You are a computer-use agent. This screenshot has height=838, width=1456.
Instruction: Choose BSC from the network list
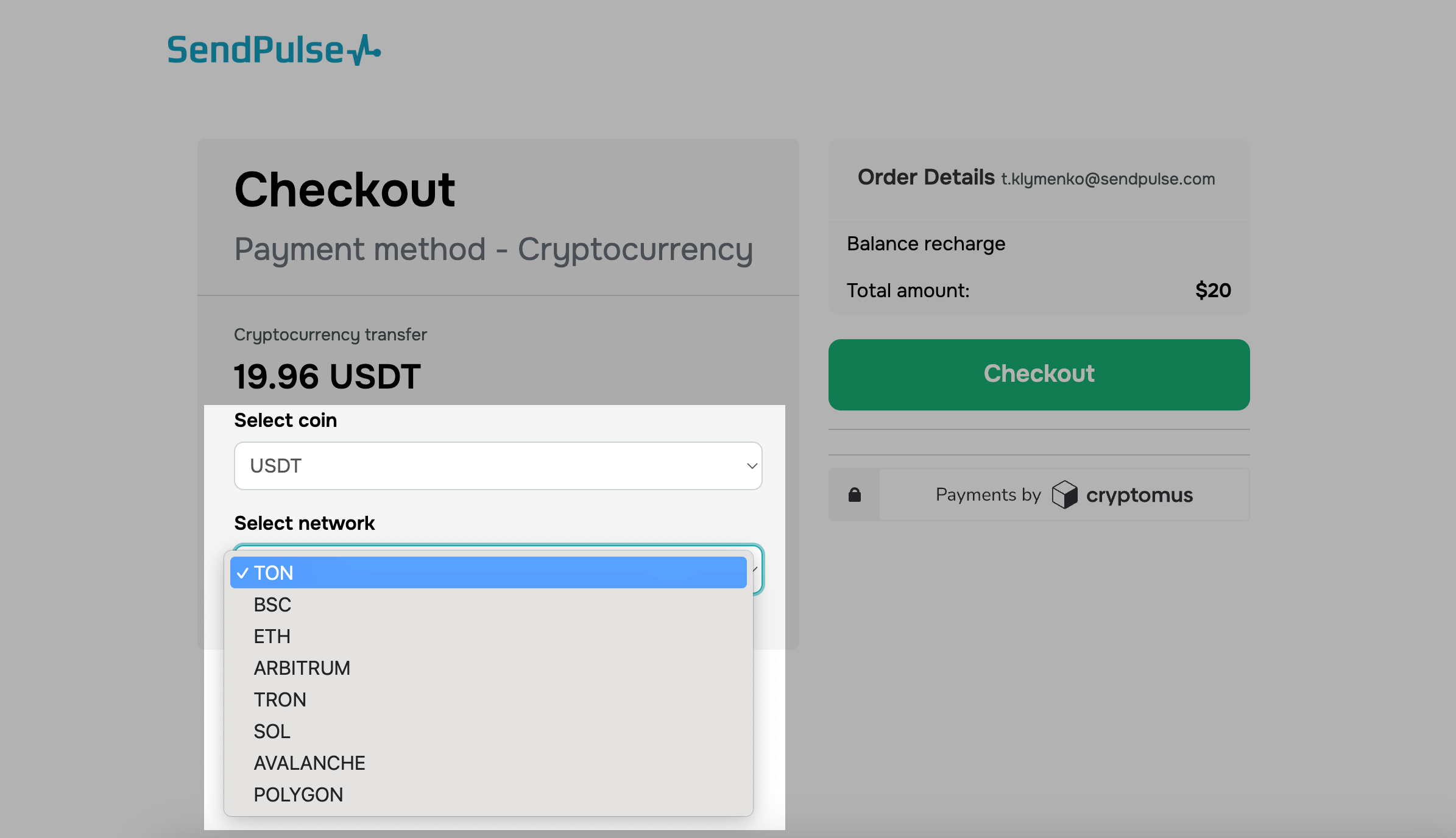pyautogui.click(x=272, y=605)
